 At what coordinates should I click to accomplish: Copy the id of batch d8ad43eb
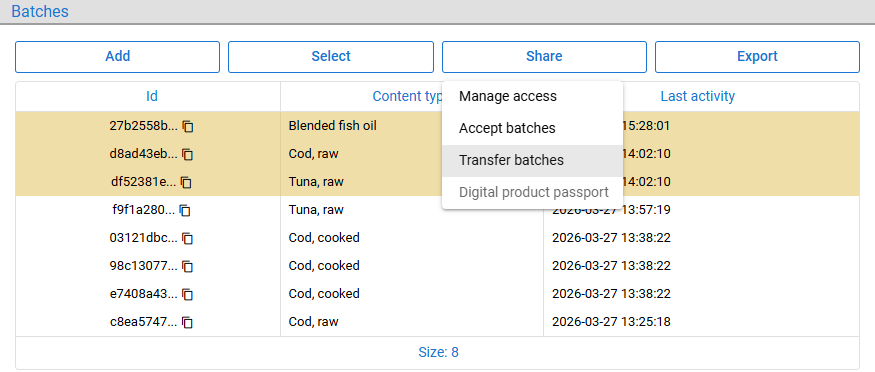[x=188, y=154]
